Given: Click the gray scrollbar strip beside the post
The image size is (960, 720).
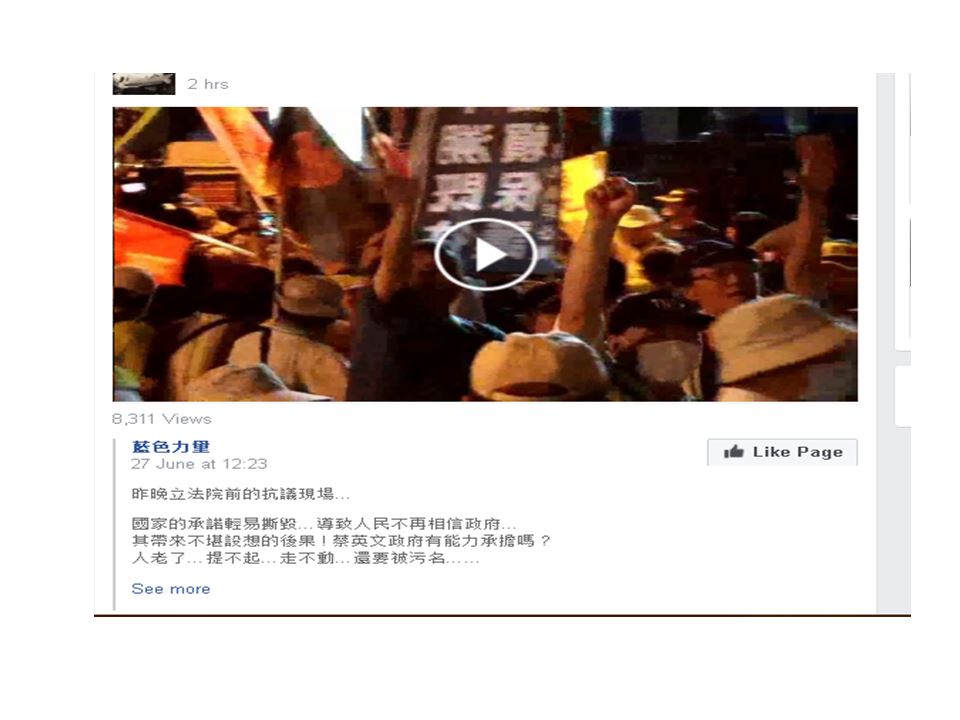Looking at the screenshot, I should click(885, 343).
